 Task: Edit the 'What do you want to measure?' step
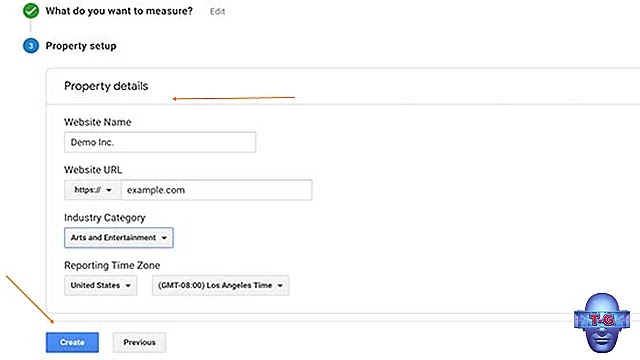pos(217,11)
